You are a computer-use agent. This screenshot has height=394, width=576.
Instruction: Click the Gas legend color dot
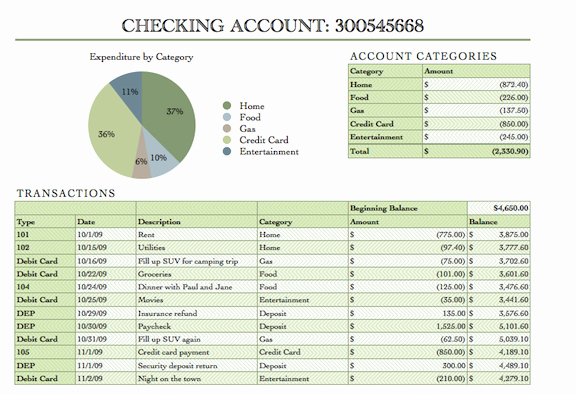227,129
